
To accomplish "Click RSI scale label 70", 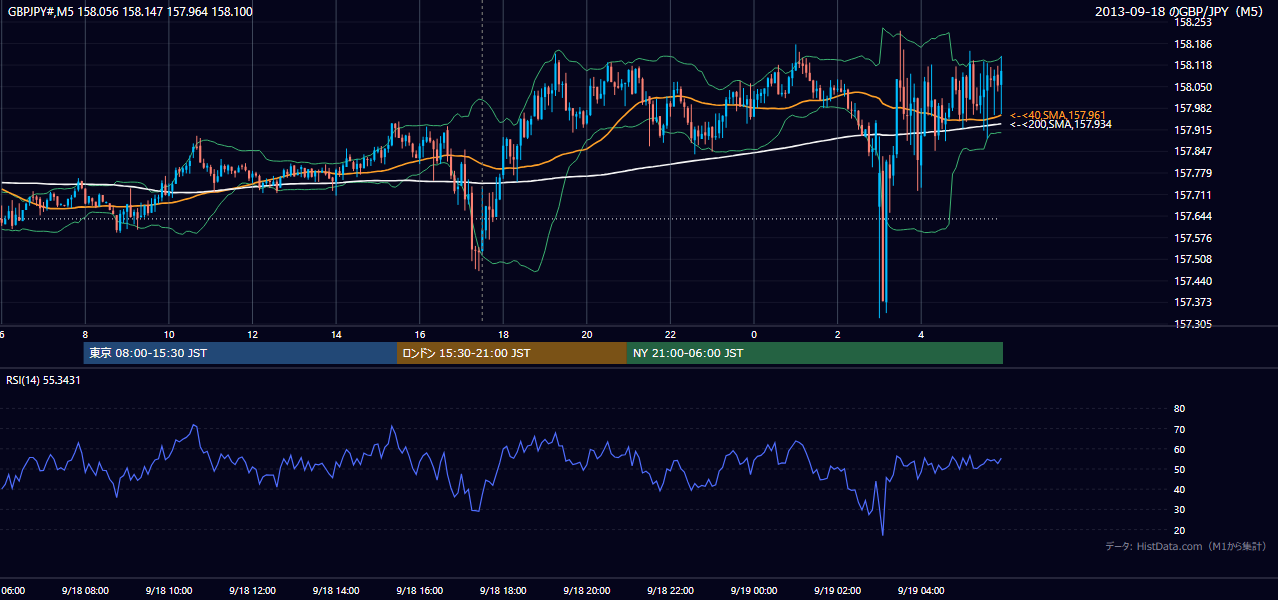I will (x=1179, y=429).
